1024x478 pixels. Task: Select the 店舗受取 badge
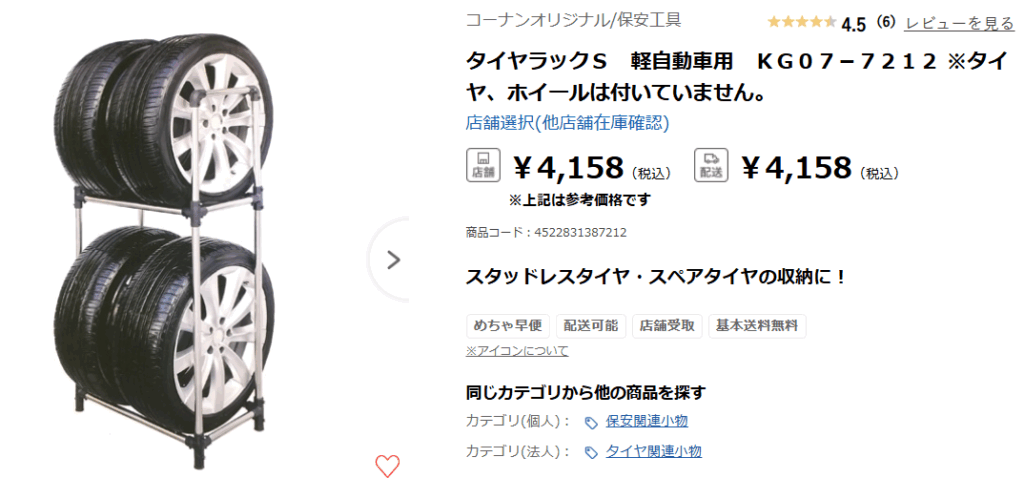[667, 326]
